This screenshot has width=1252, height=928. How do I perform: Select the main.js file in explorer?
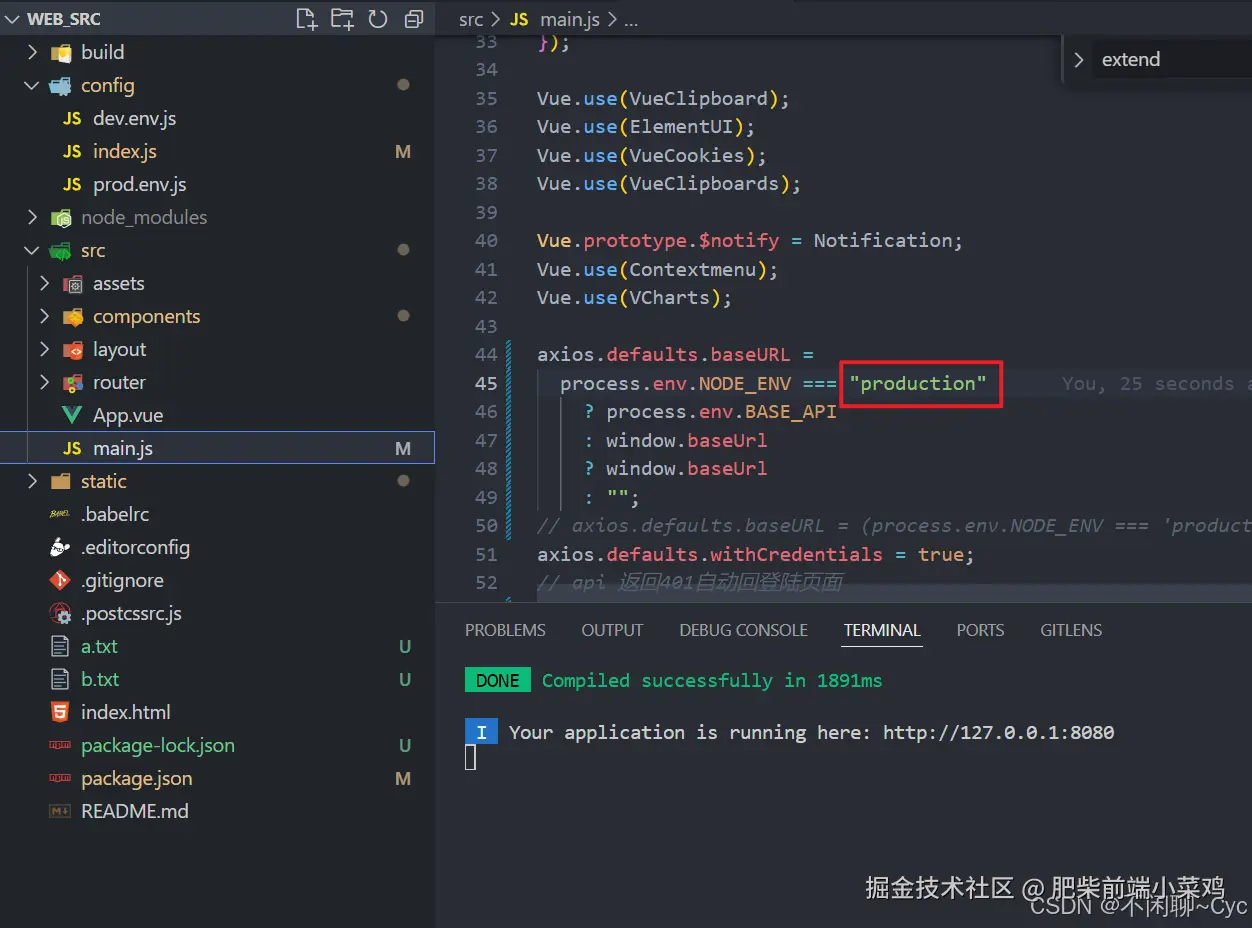tap(218, 448)
